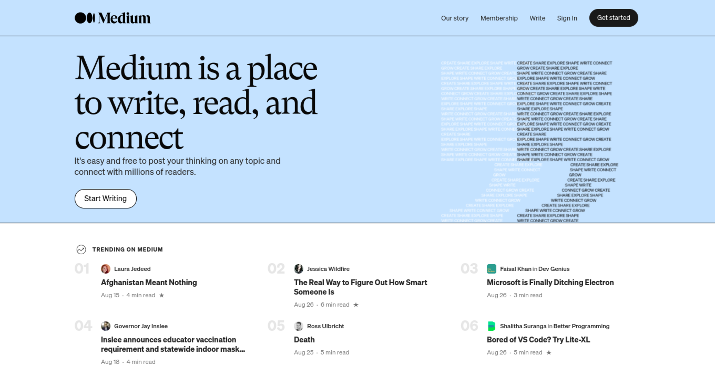Click the Get started button
This screenshot has width=715, height=366.
tap(613, 18)
